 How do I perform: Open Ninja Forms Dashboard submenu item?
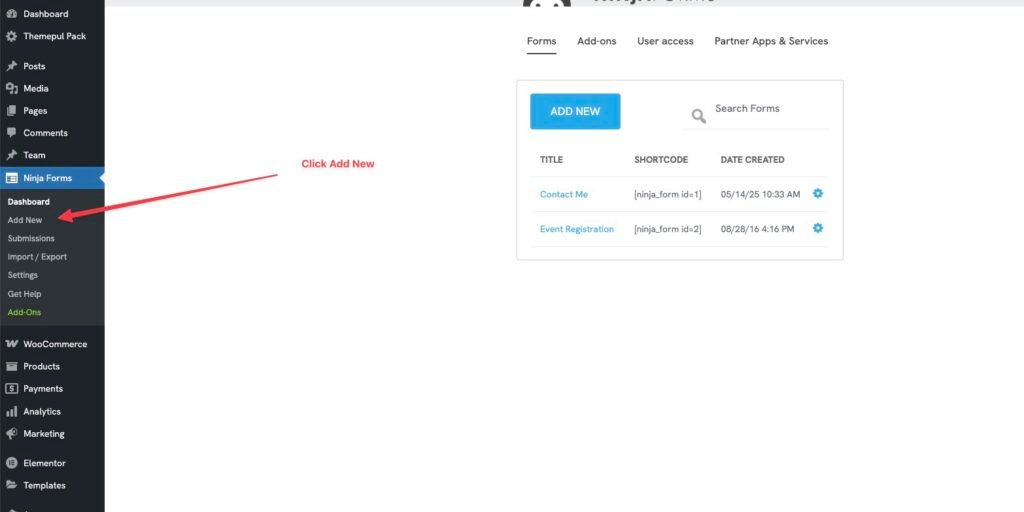coord(29,202)
